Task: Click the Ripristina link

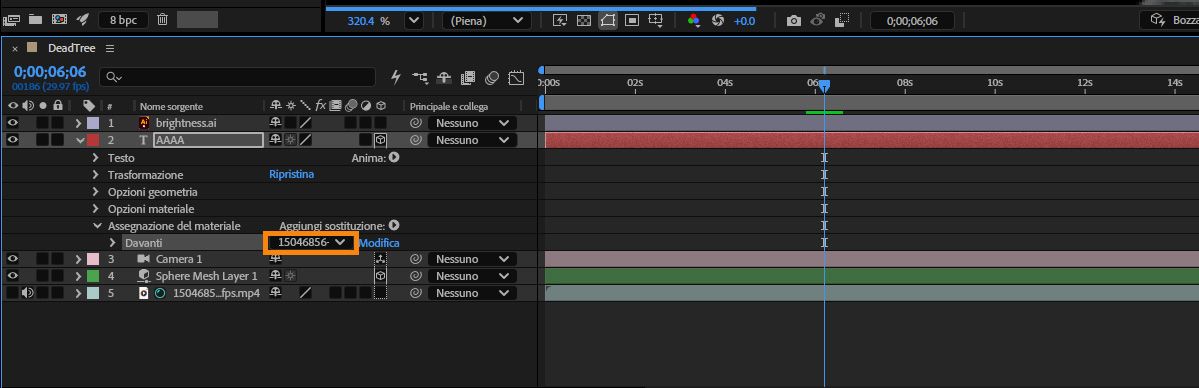Action: [x=291, y=174]
